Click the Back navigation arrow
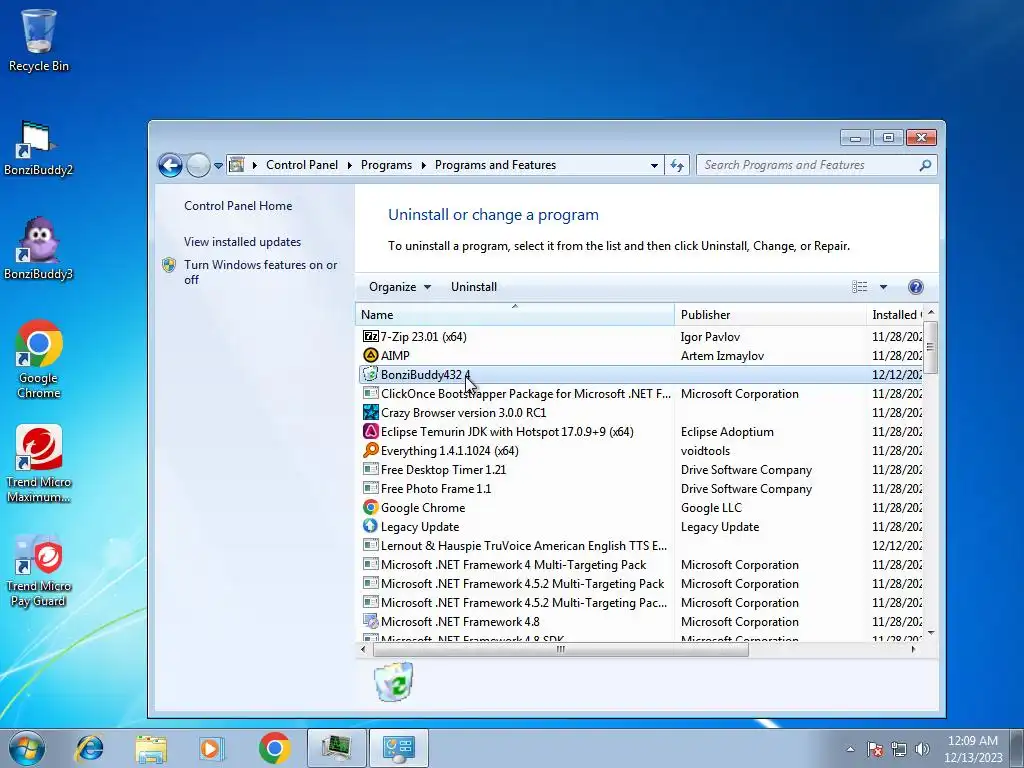This screenshot has height=768, width=1024. tap(170, 165)
